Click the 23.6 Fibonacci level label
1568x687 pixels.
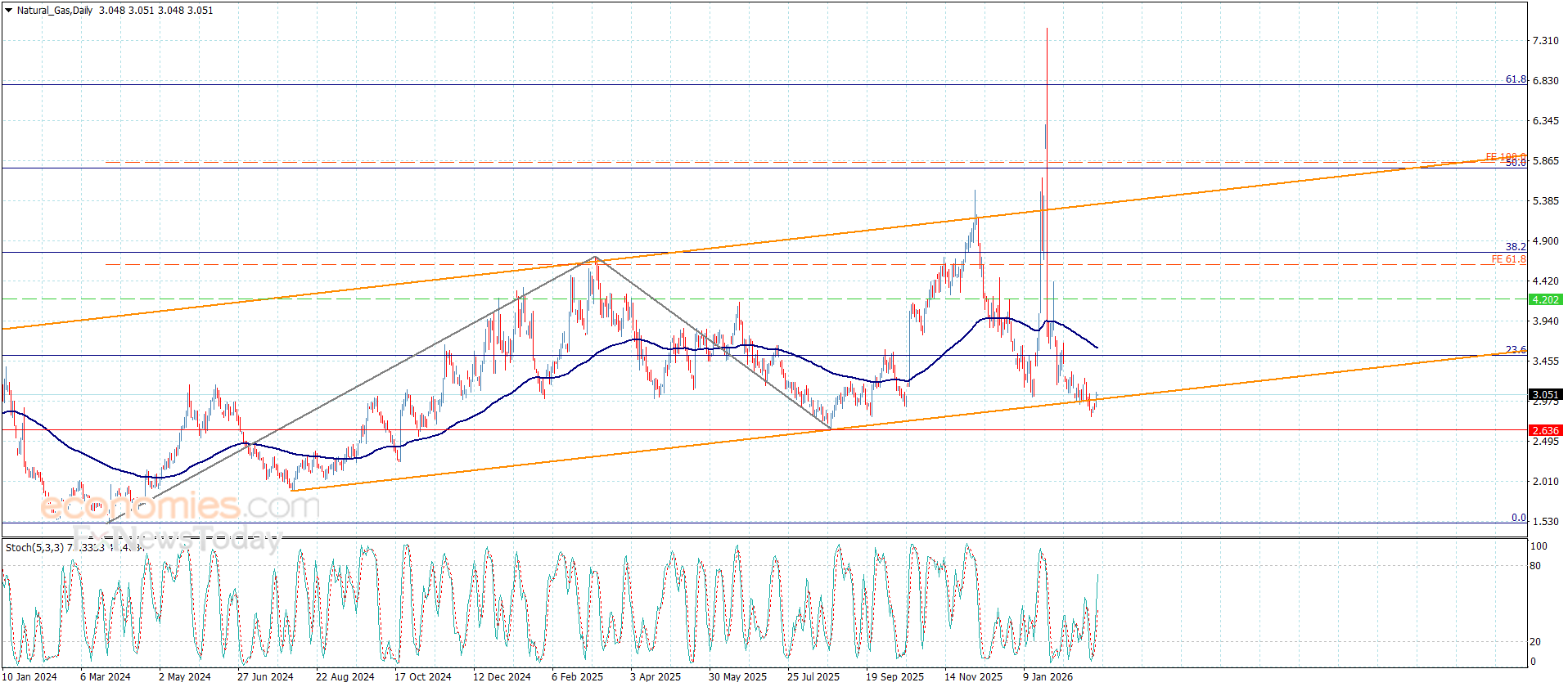[x=1515, y=349]
